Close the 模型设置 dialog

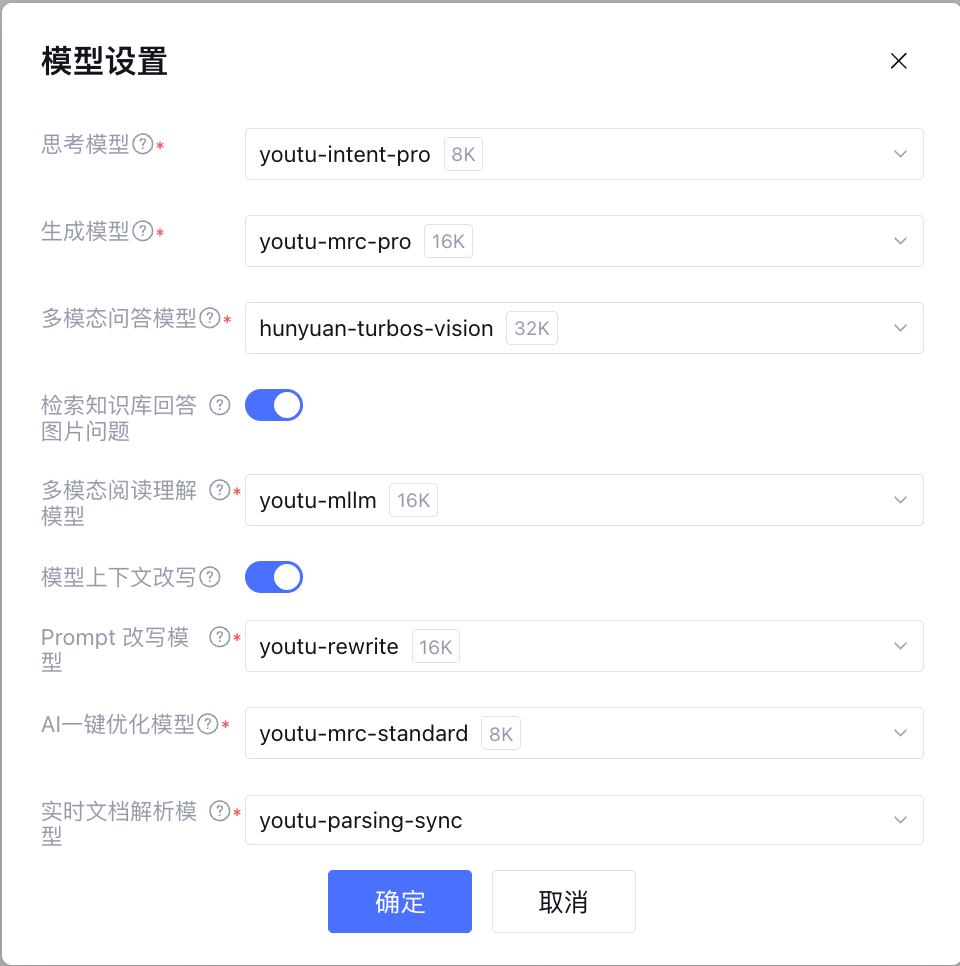[898, 61]
